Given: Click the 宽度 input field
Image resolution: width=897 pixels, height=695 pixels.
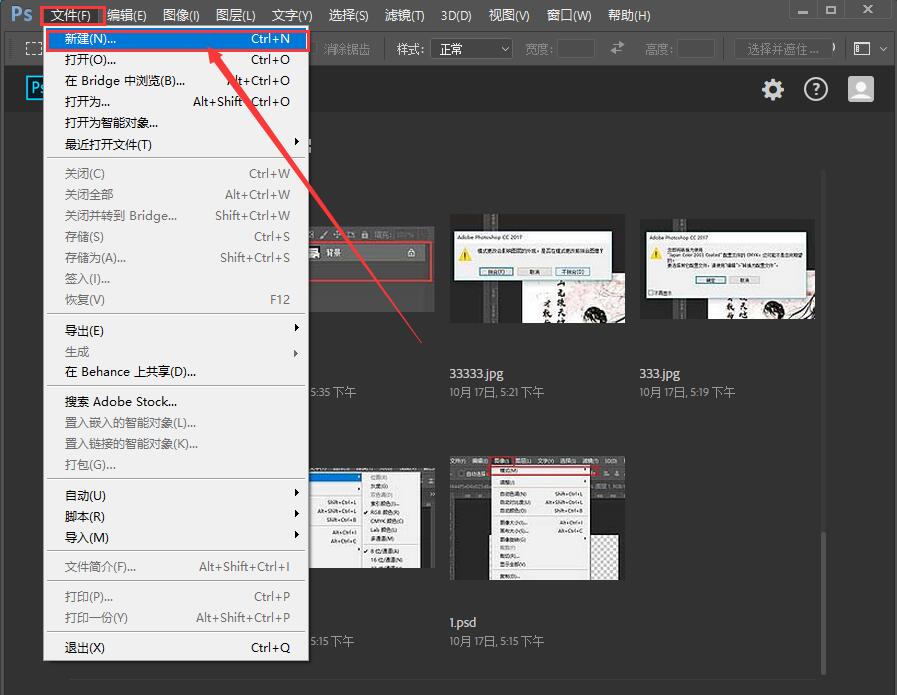Looking at the screenshot, I should pyautogui.click(x=576, y=49).
